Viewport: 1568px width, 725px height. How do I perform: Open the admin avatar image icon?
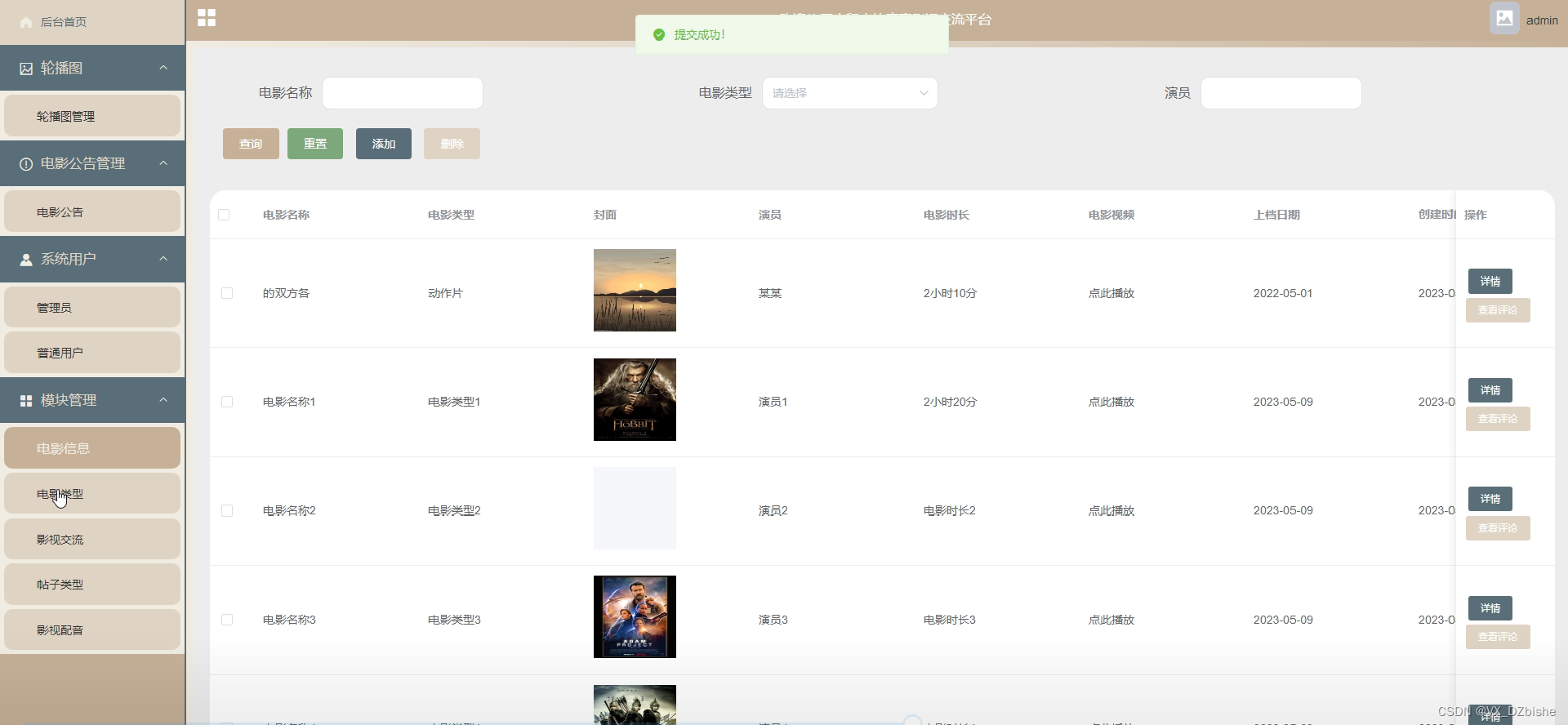click(x=1504, y=18)
